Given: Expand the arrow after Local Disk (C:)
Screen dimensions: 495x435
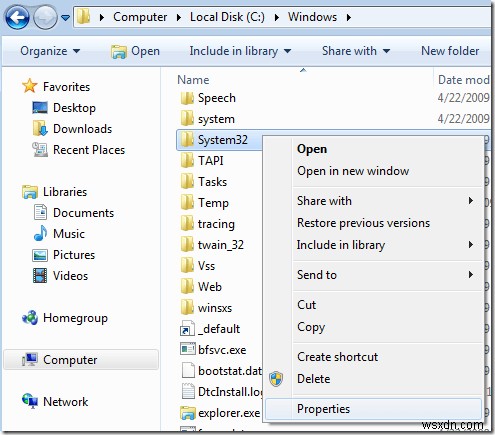Looking at the screenshot, I should click(x=277, y=17).
